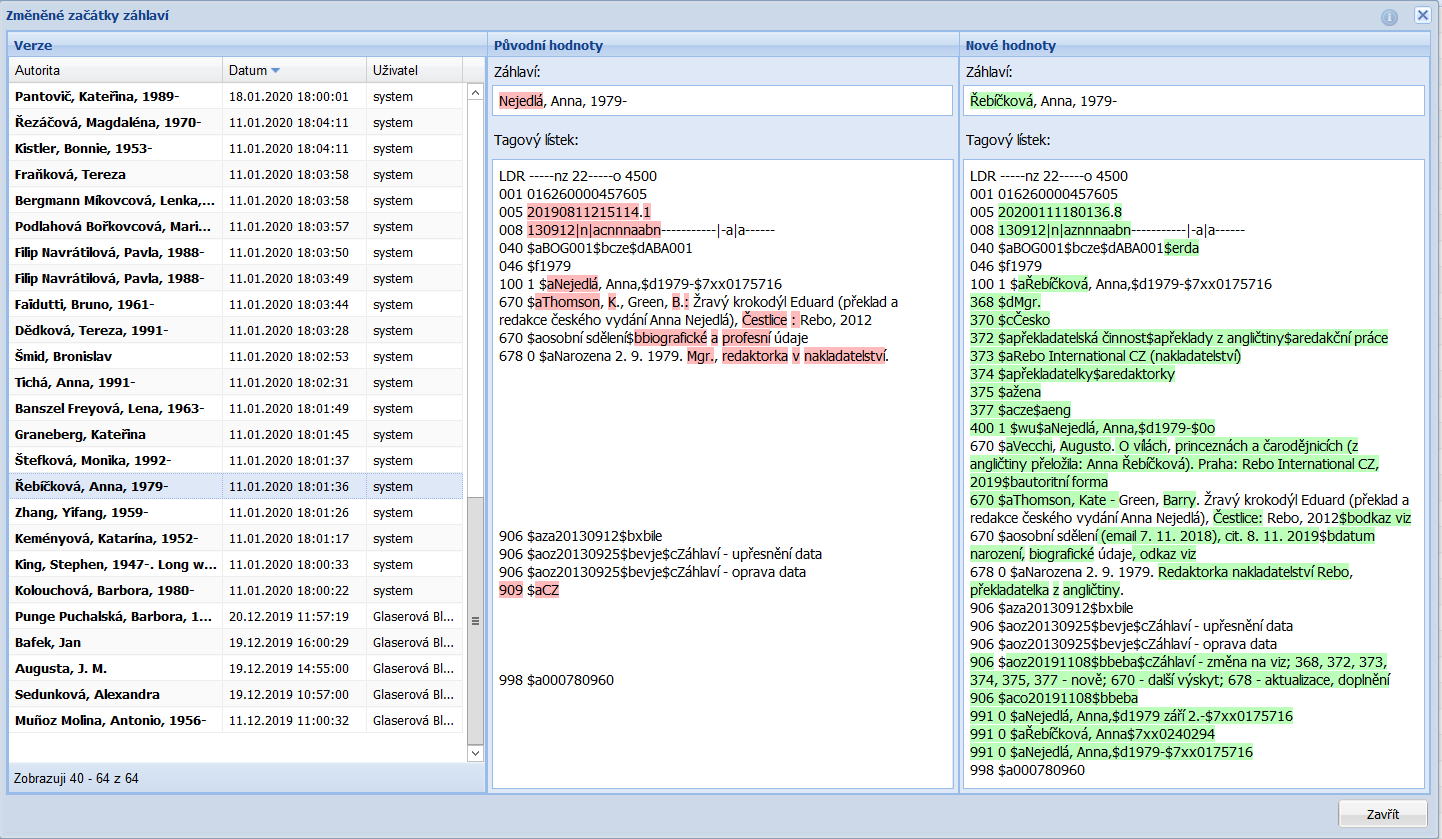Click the version list scrollbar up arrow
Screen dimensions: 1442x839
475,92
